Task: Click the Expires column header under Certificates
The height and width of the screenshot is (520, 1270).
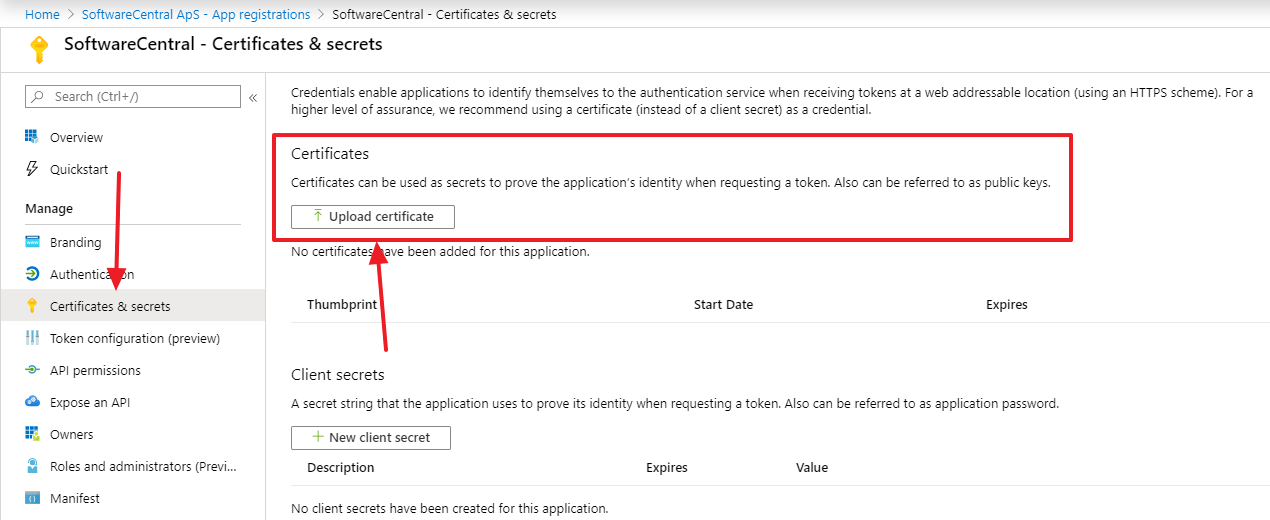Action: pyautogui.click(x=1006, y=304)
